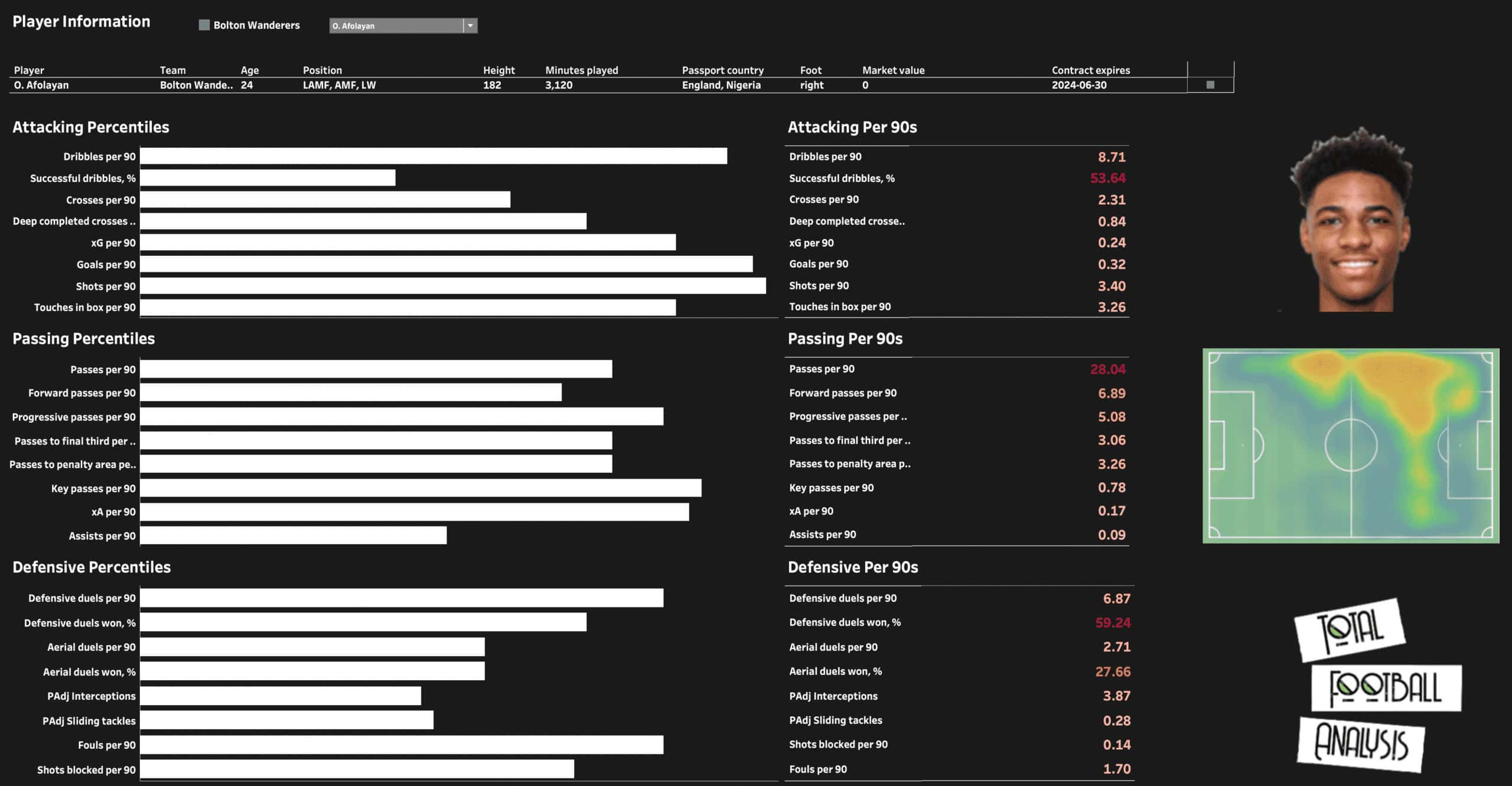Select the PAdj Interceptions percentile bar
1512x786 pixels.
[280, 696]
